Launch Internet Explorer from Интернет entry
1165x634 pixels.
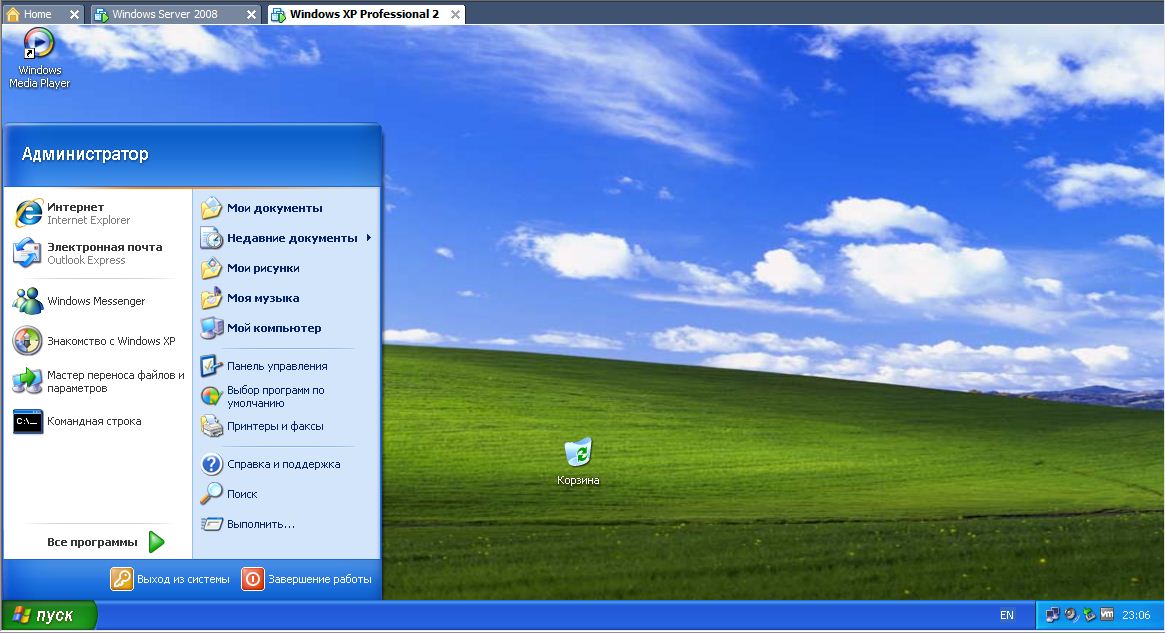[97, 213]
